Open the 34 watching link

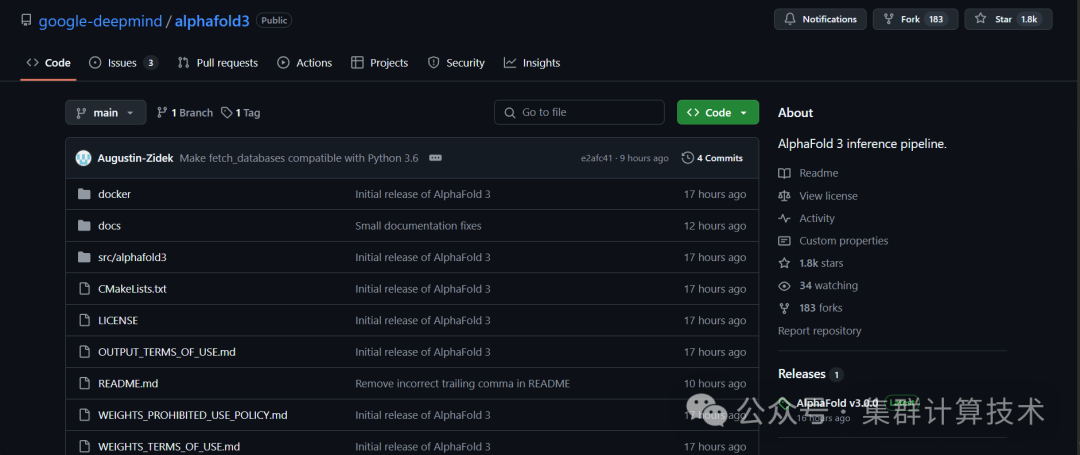(x=829, y=286)
